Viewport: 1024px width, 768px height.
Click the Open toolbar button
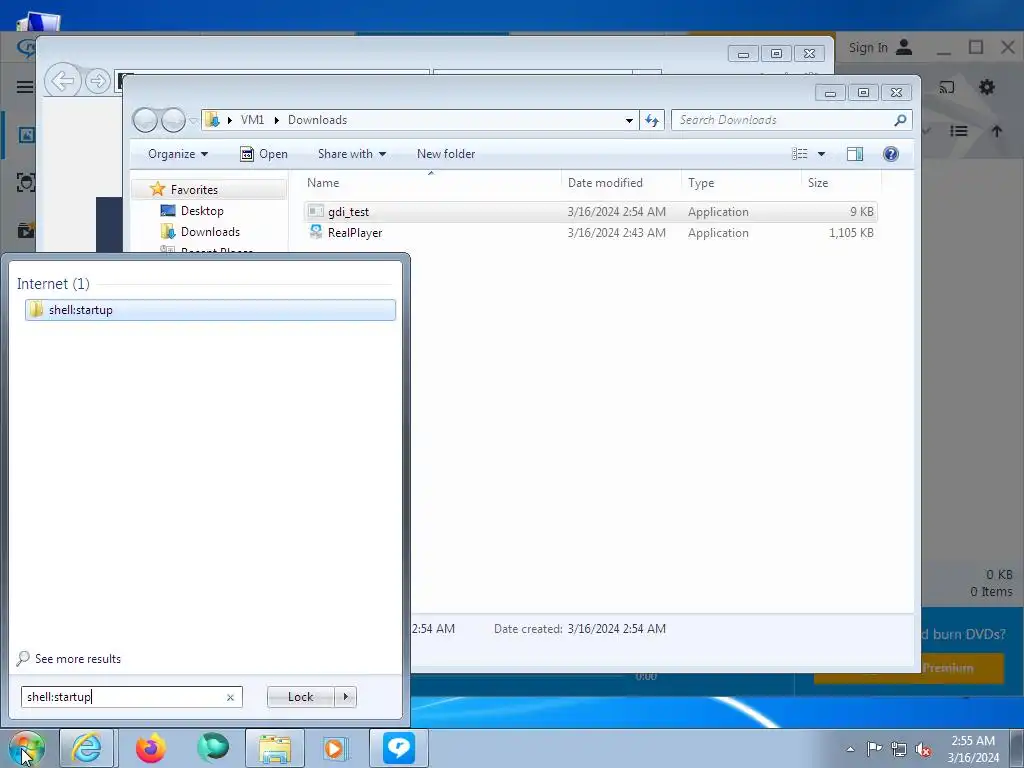coord(264,153)
